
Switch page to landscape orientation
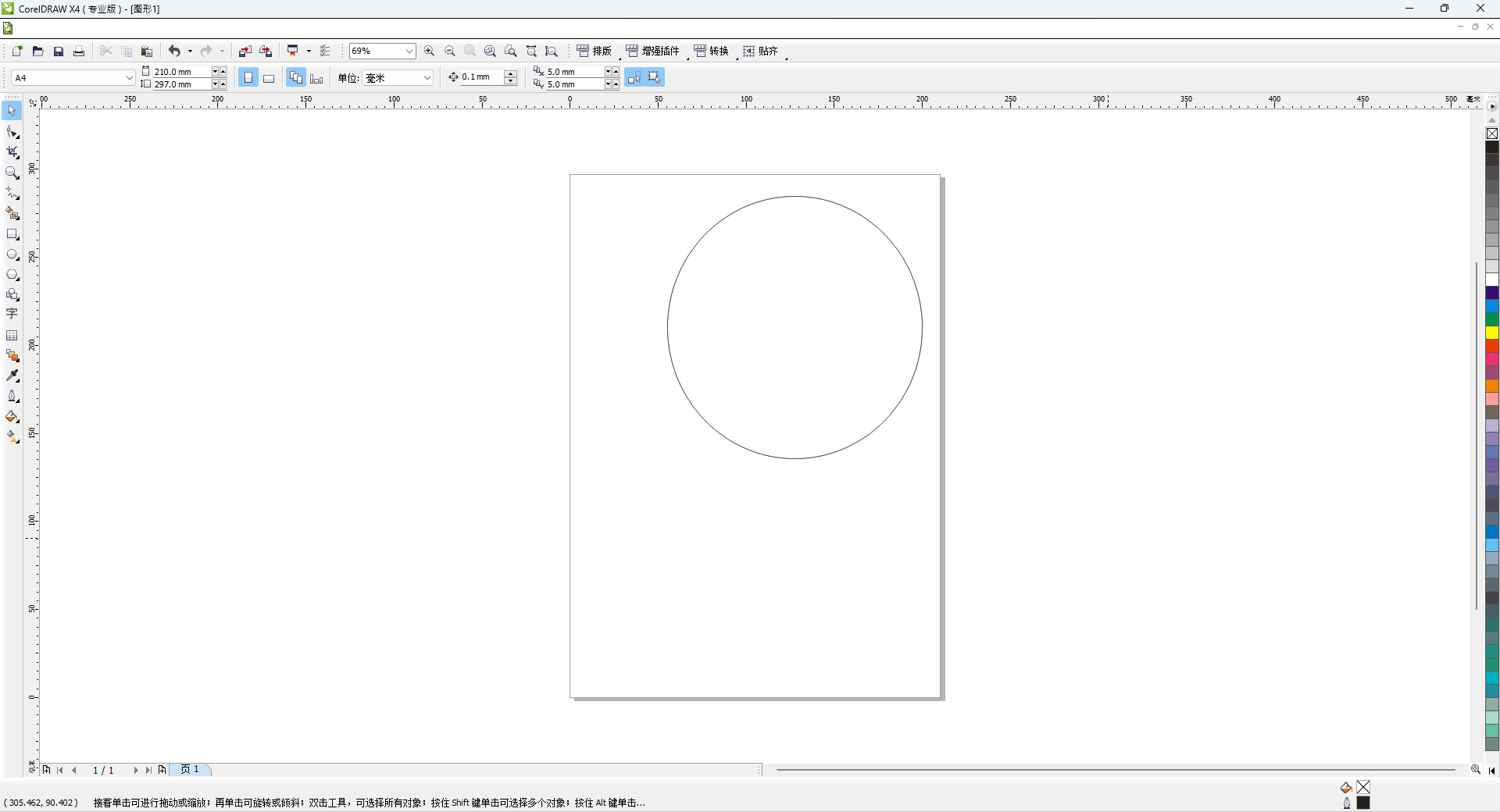pyautogui.click(x=269, y=78)
